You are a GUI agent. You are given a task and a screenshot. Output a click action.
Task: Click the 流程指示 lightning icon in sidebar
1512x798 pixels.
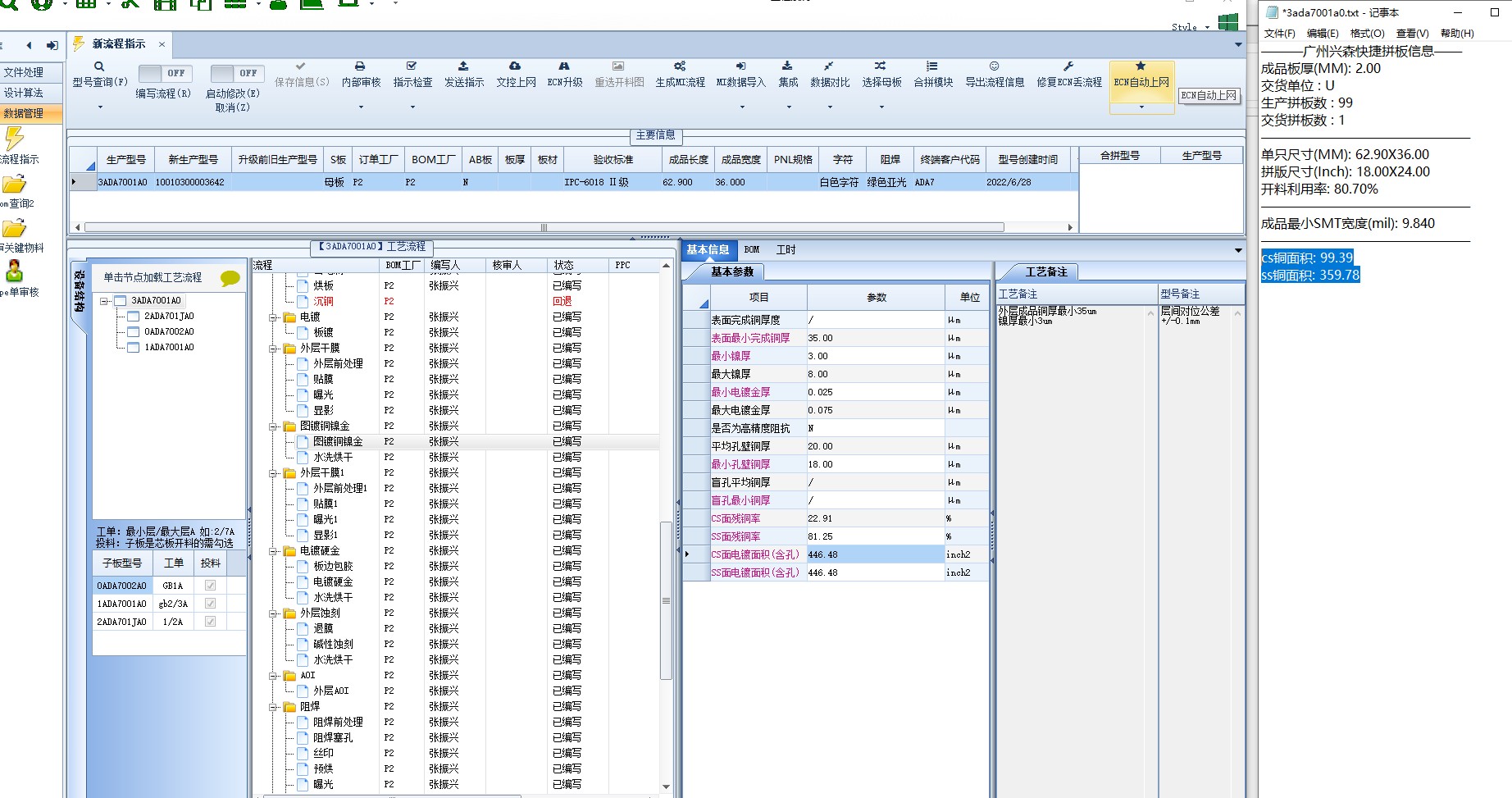[x=14, y=139]
